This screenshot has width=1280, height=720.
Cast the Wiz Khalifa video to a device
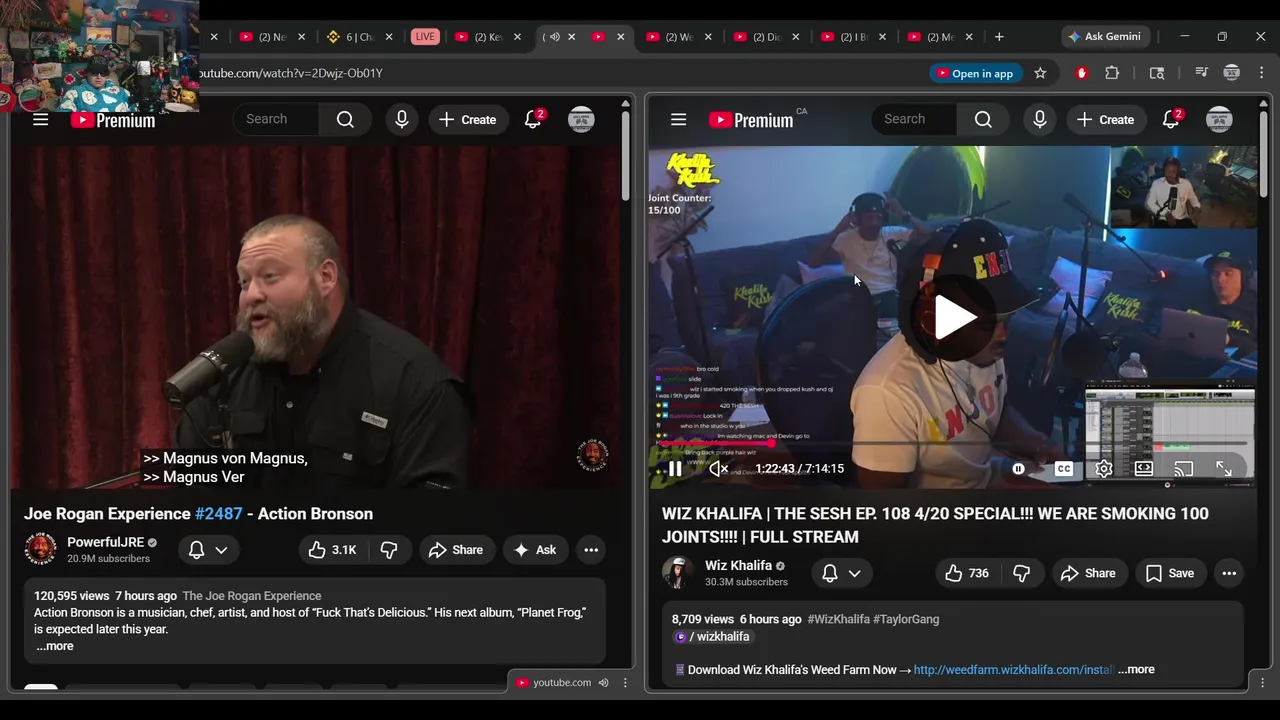pos(1184,469)
